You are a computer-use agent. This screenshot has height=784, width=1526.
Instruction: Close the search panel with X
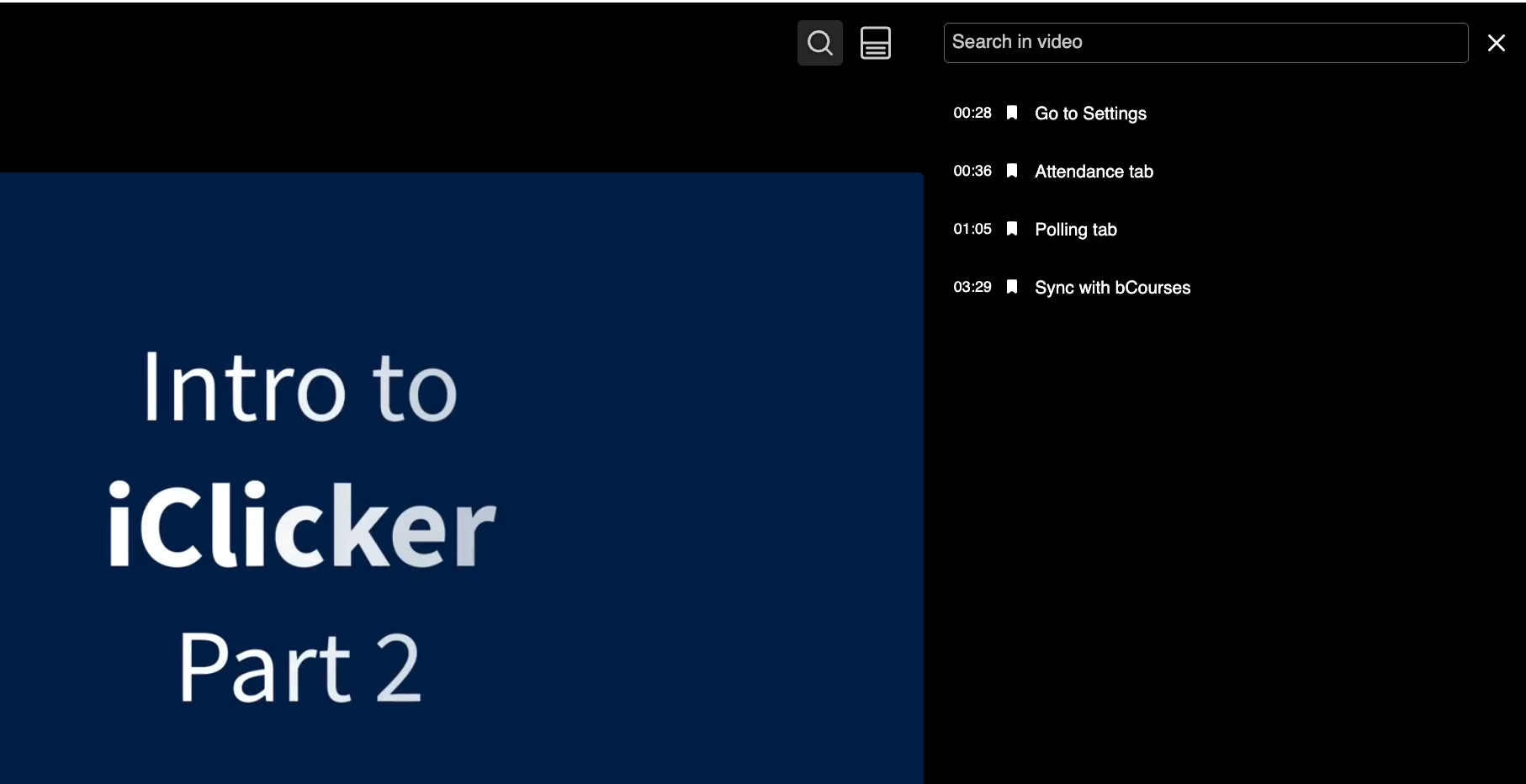(x=1496, y=43)
